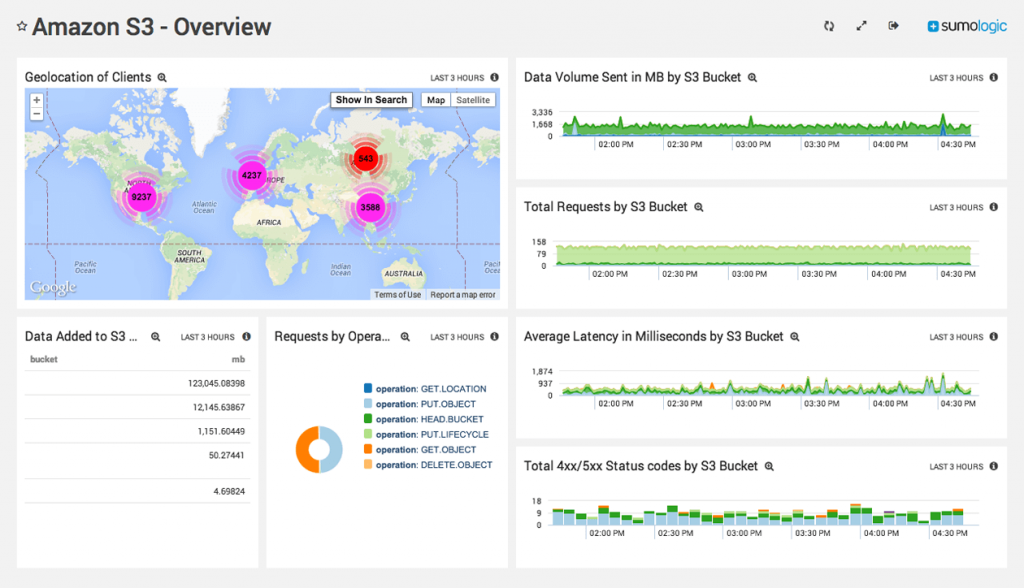Open fullscreen mode with the expand icon
1024x588 pixels.
pos(861,26)
